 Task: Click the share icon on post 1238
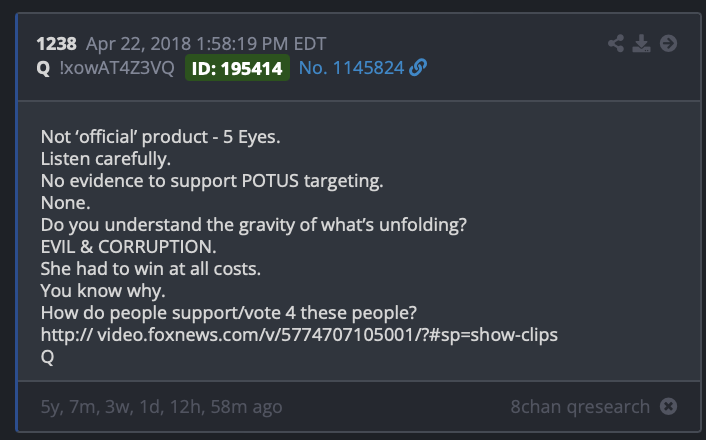(615, 44)
